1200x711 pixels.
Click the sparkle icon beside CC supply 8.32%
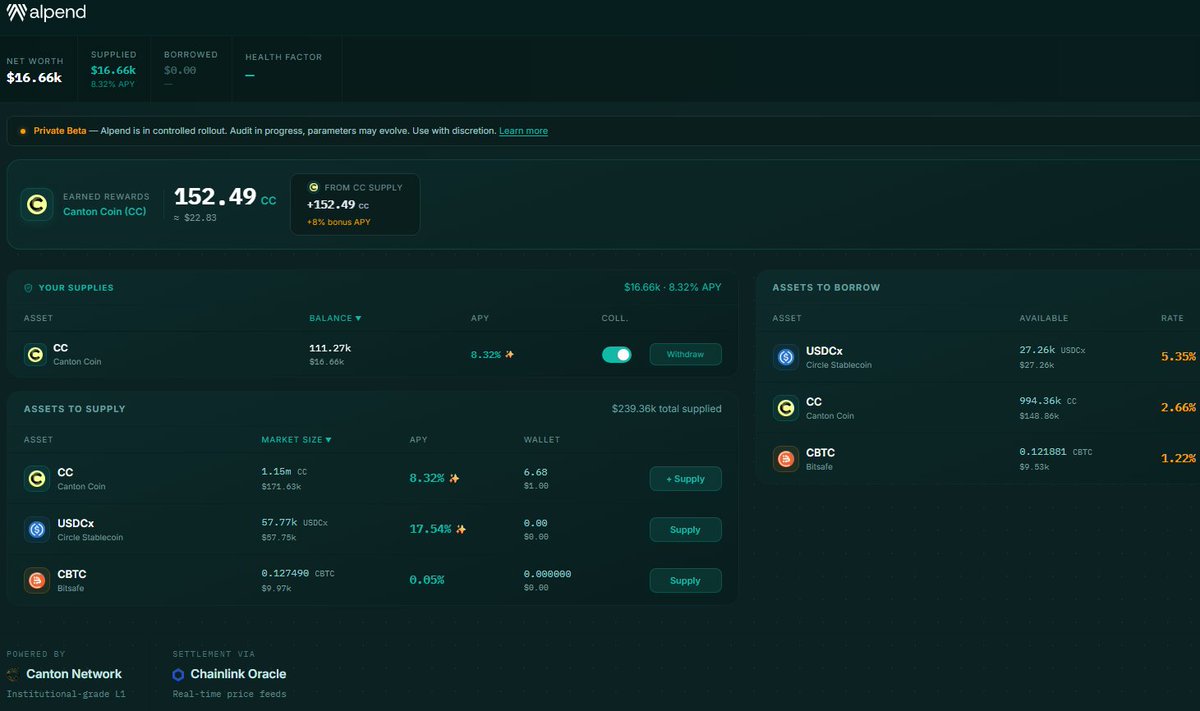[455, 479]
